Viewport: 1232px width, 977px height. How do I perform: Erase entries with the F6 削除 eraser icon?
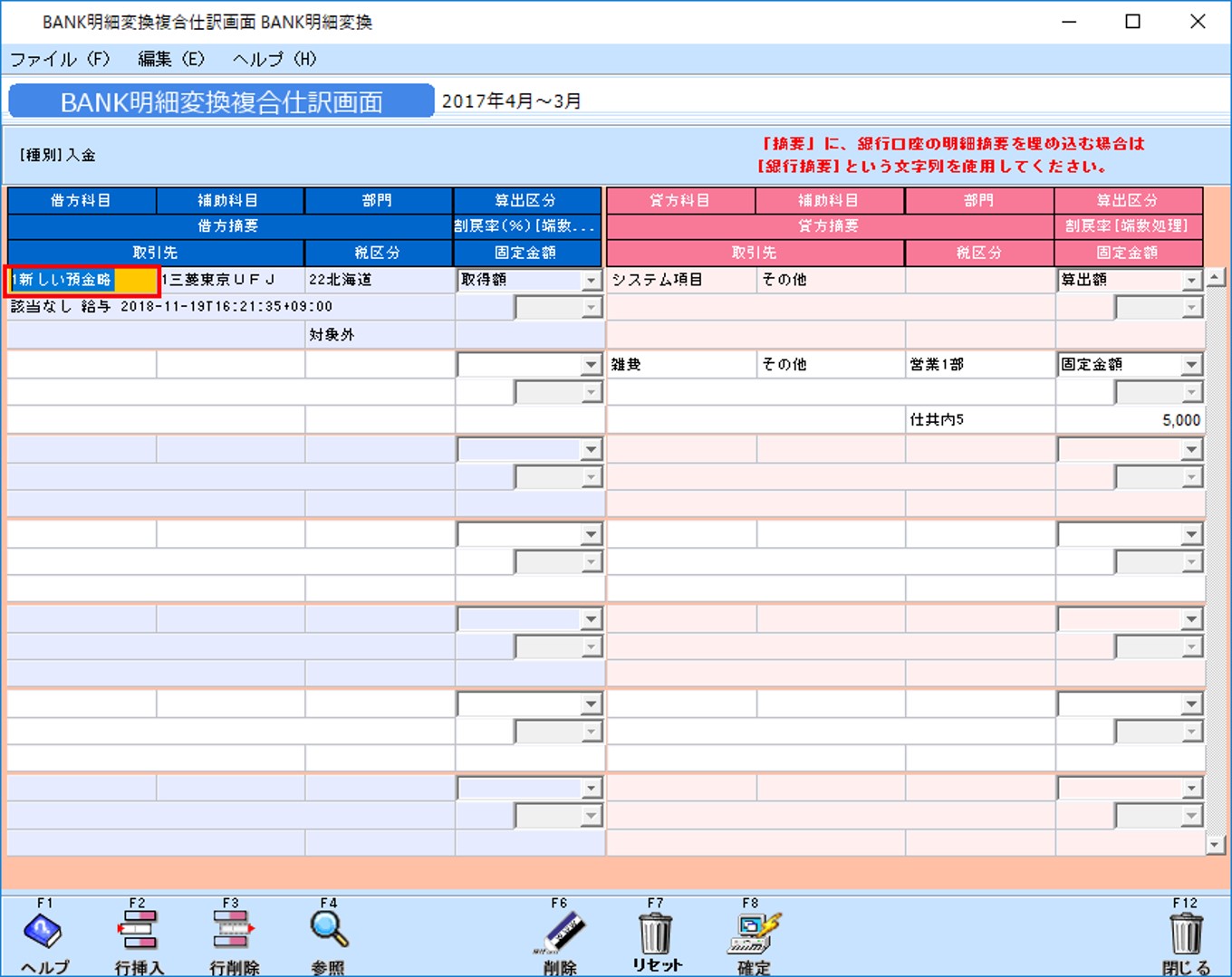[x=560, y=933]
